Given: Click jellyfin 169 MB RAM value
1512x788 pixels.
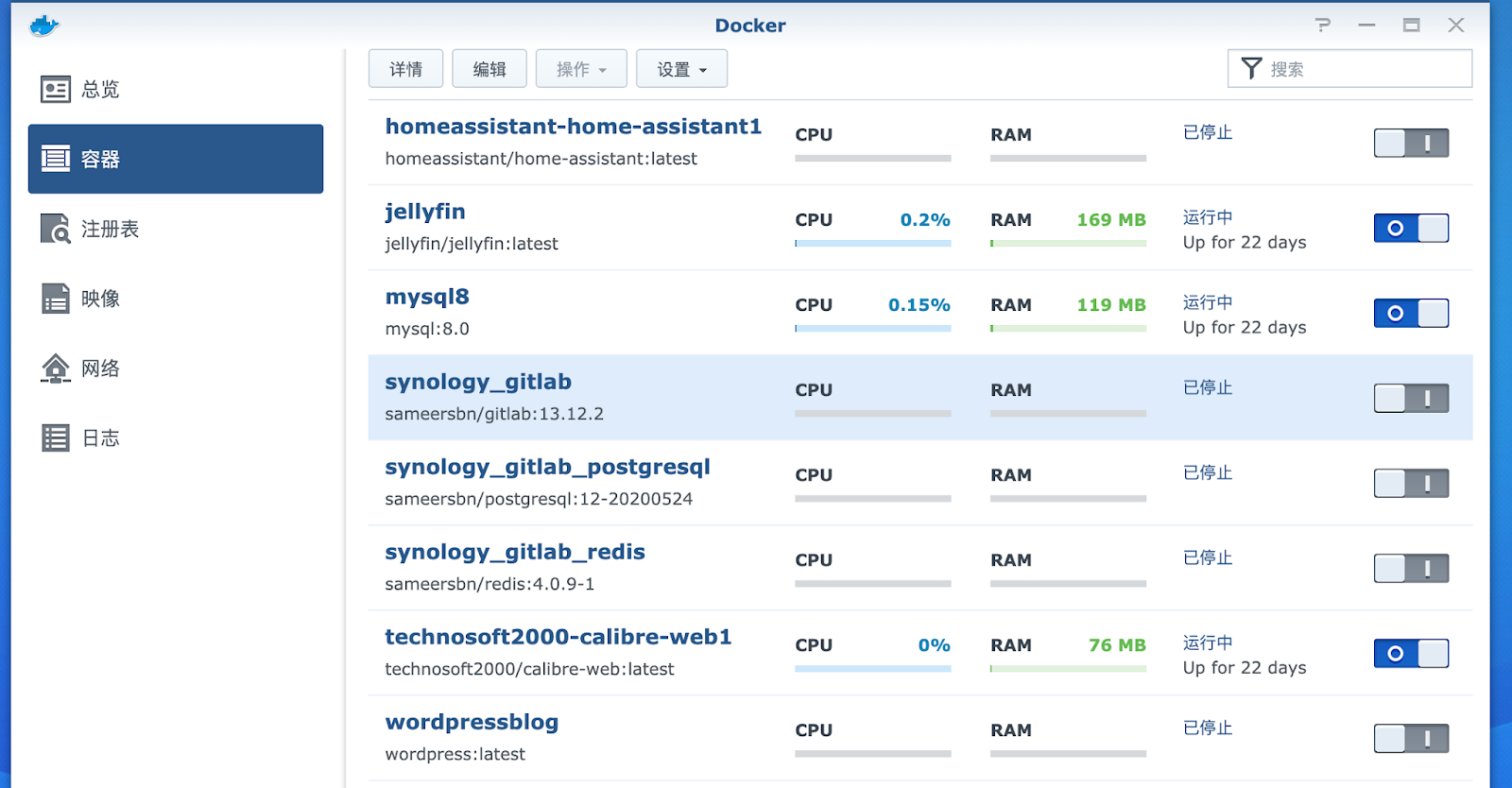Looking at the screenshot, I should (1111, 220).
